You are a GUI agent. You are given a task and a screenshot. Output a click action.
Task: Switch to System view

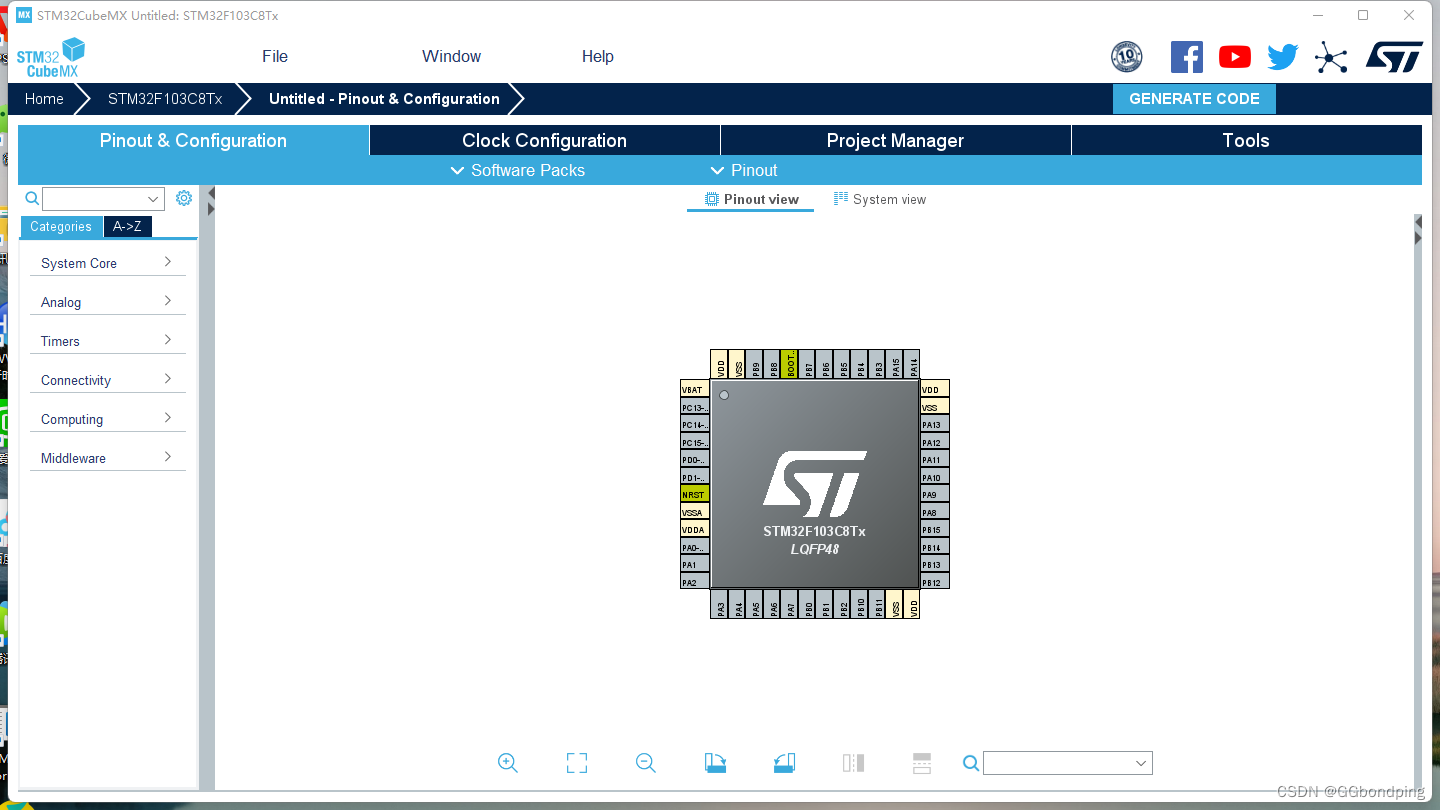pos(880,199)
